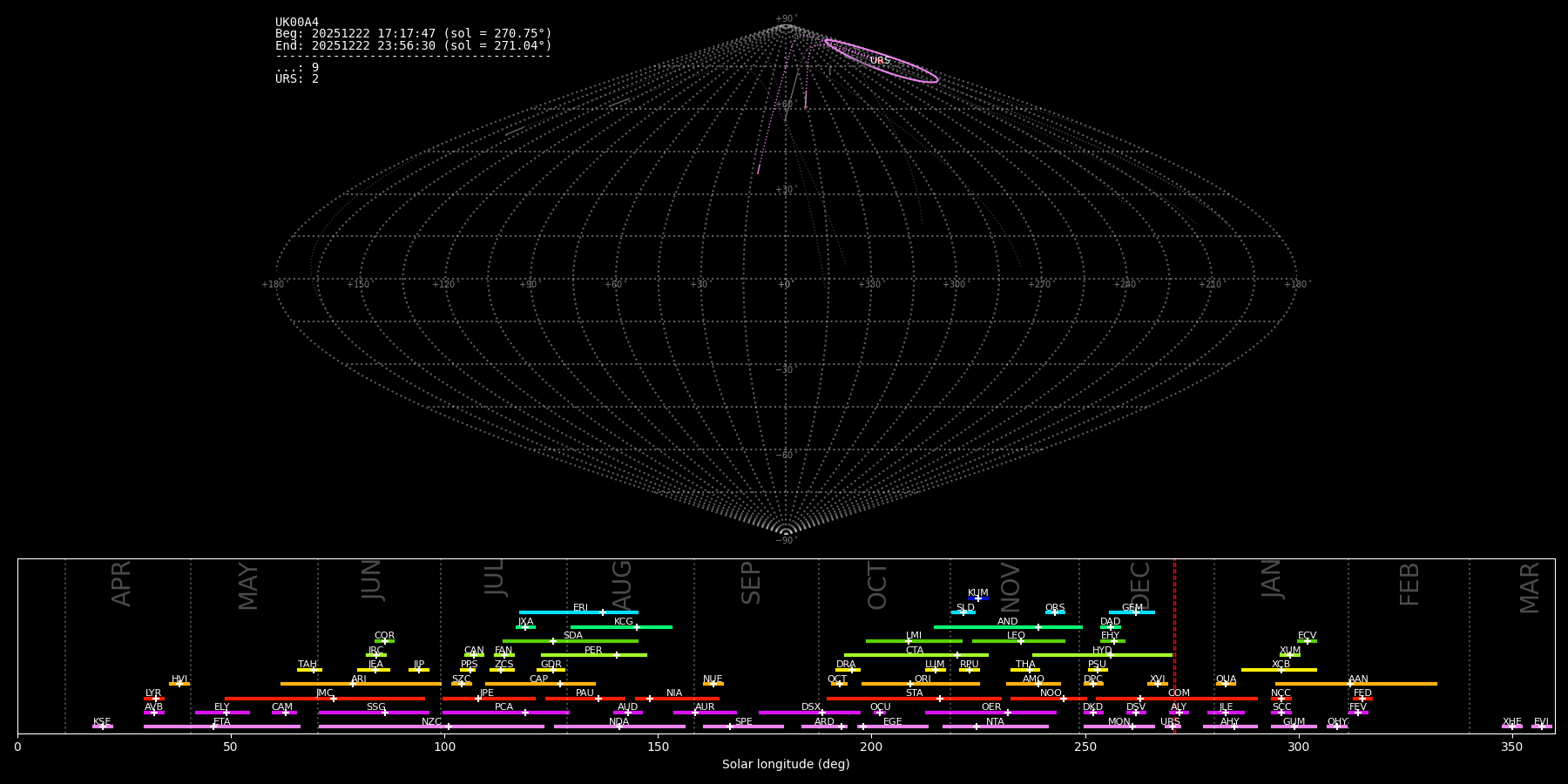1568x784 pixels.
Task: Click the AUG month label
Action: [x=622, y=585]
